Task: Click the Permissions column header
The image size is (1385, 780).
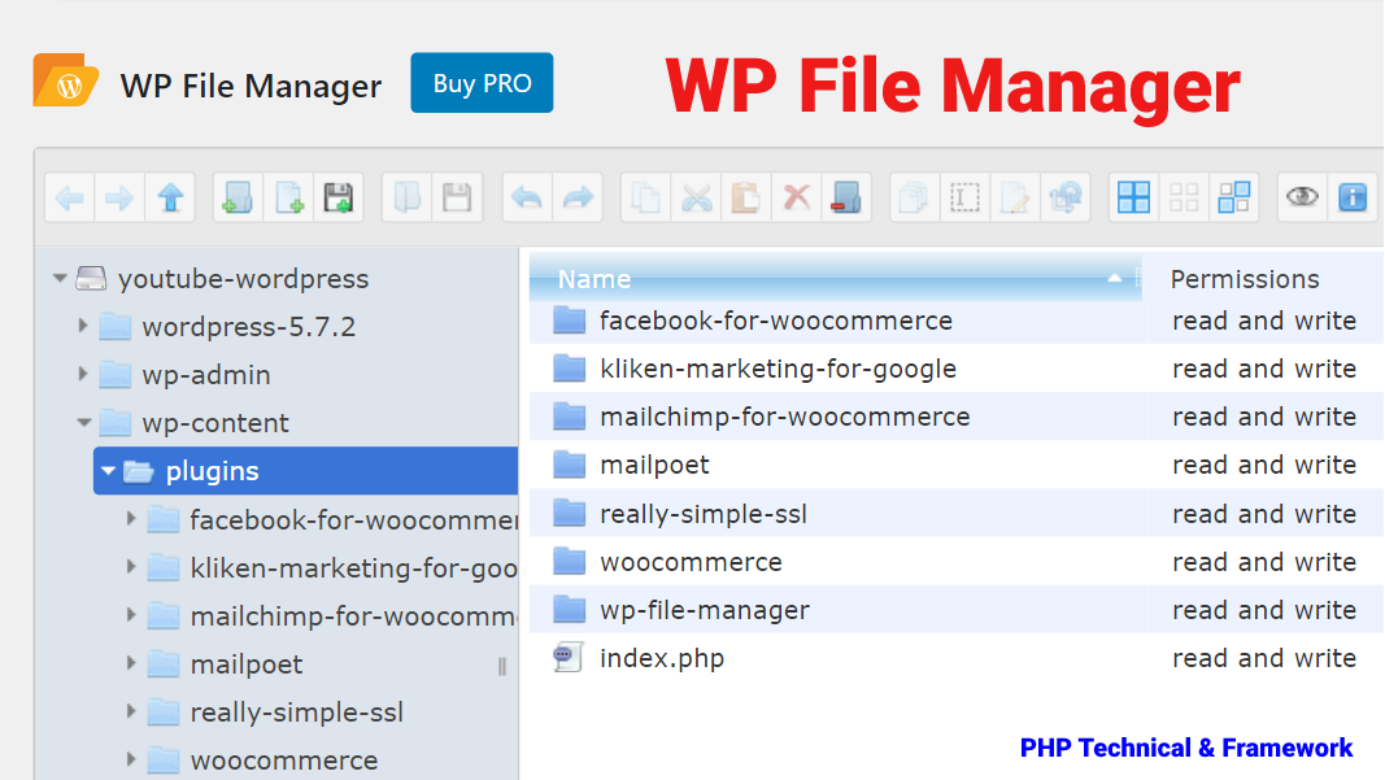Action: [1244, 278]
